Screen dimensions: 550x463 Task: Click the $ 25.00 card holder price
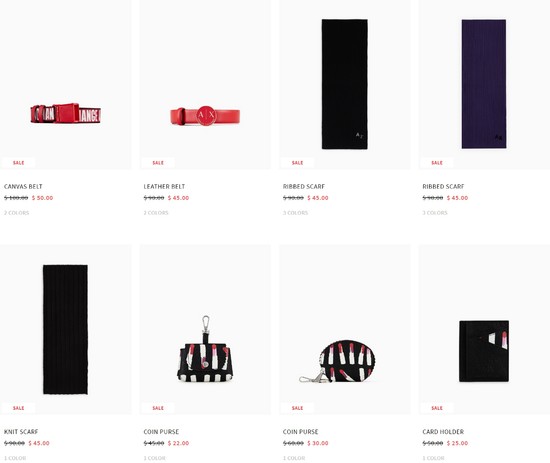point(457,443)
